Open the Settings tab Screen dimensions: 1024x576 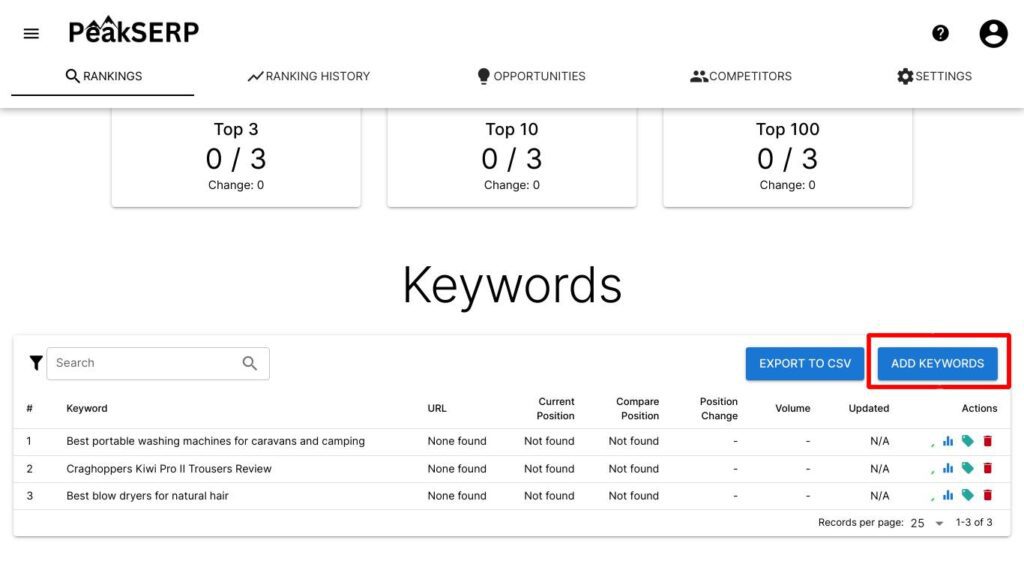934,76
